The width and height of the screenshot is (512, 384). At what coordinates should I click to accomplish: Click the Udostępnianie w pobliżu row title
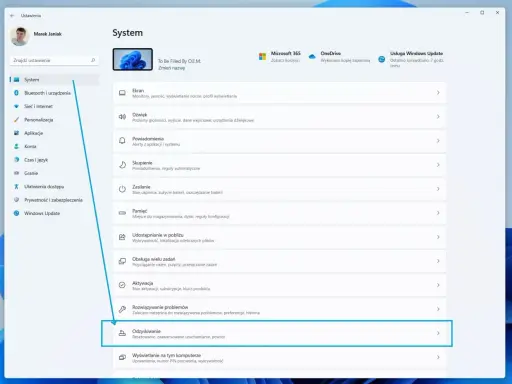158,235
